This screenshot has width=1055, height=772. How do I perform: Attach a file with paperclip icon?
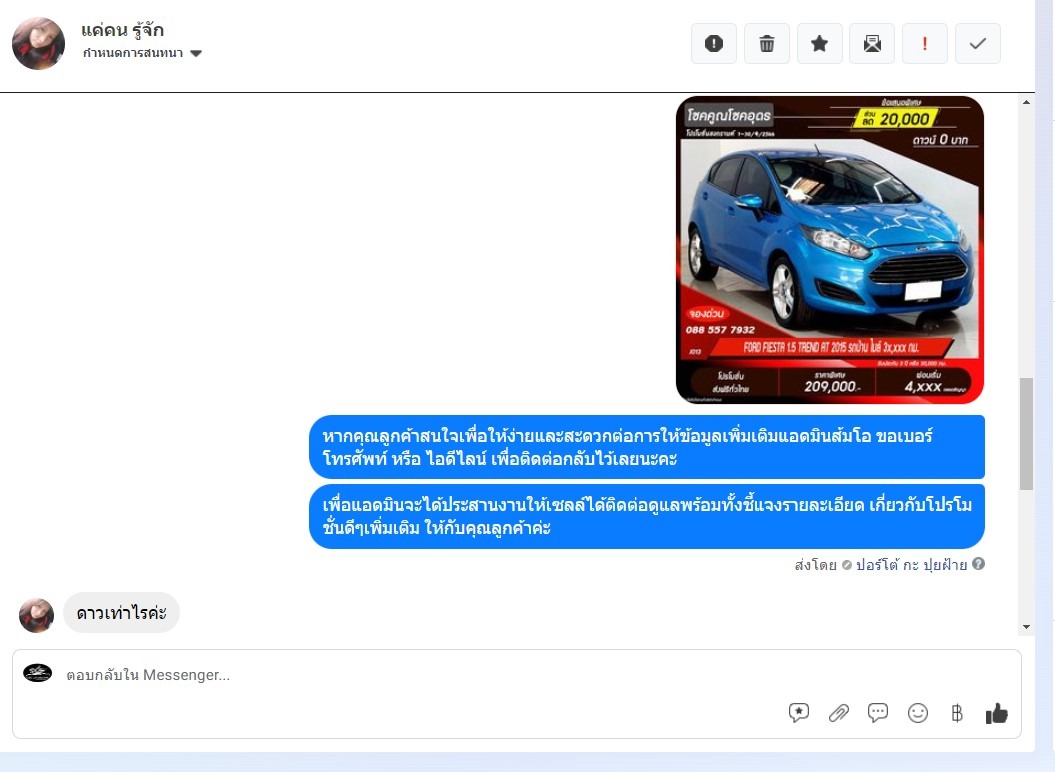[x=838, y=713]
